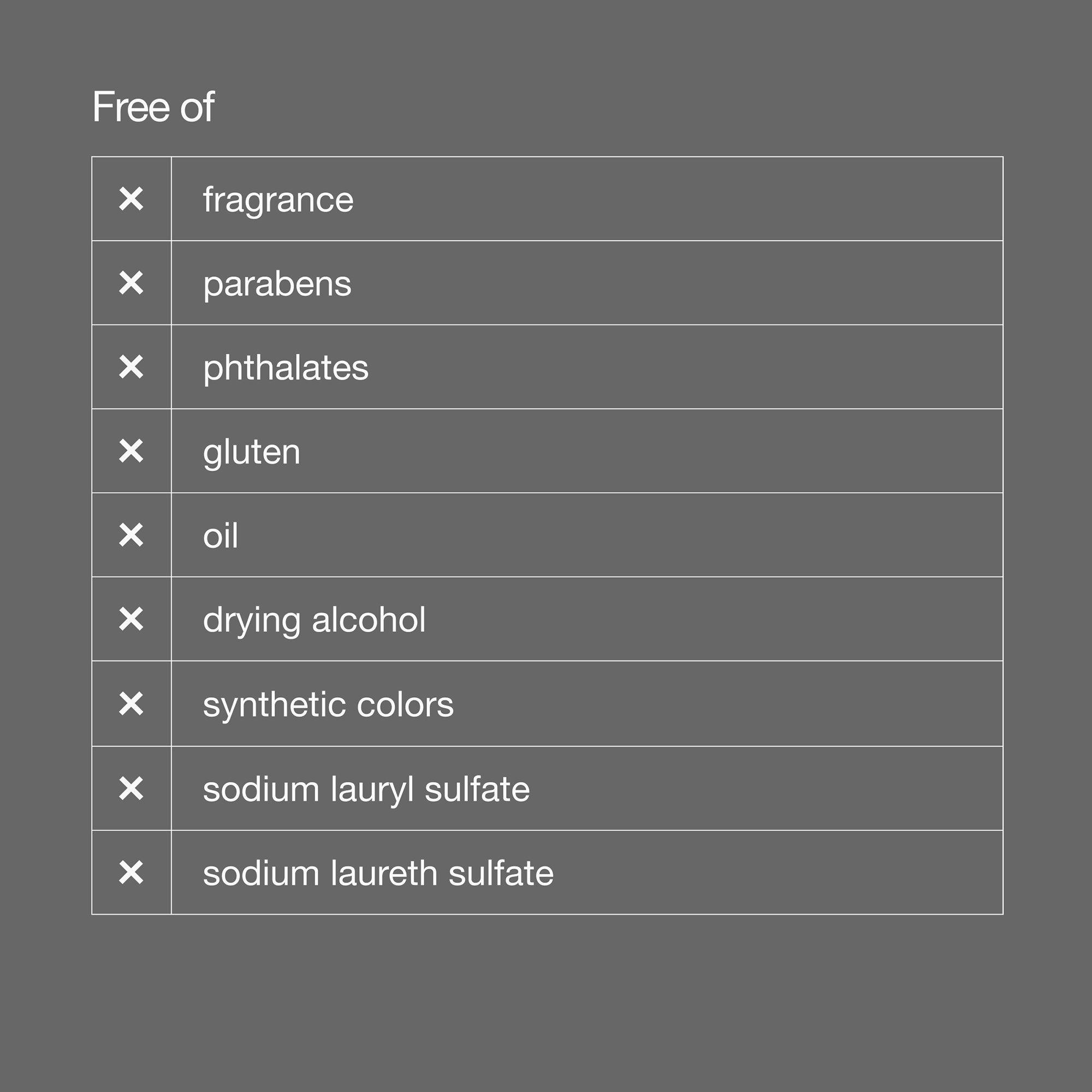
Task: Click the X icon next to parabens
Action: pos(131,283)
